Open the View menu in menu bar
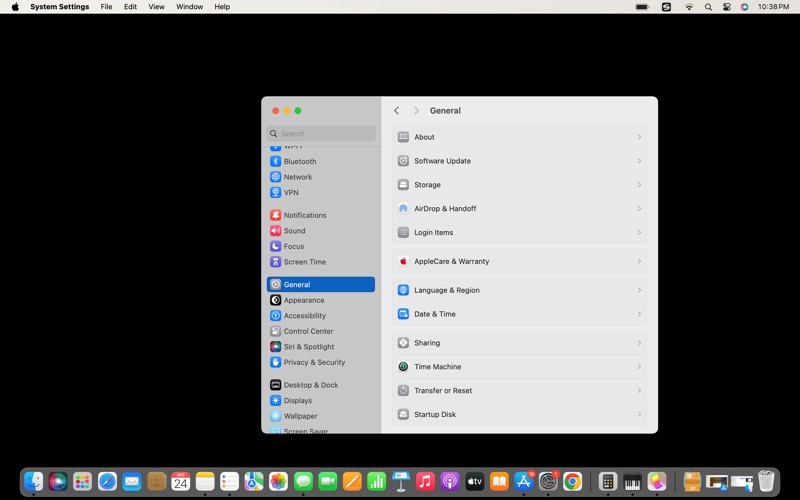Image resolution: width=800 pixels, height=500 pixels. [156, 7]
